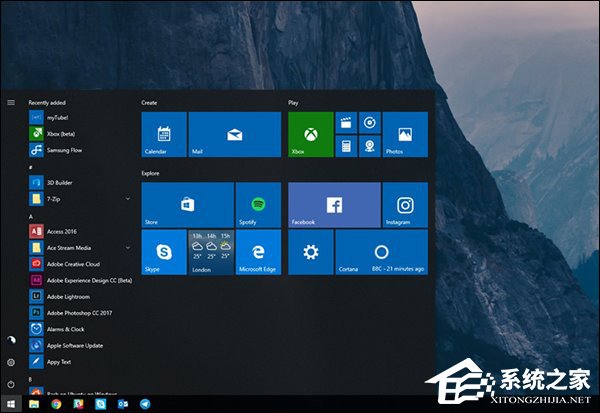Launch the Spotify tile
Viewport: 600px width, 413px height.
point(258,205)
